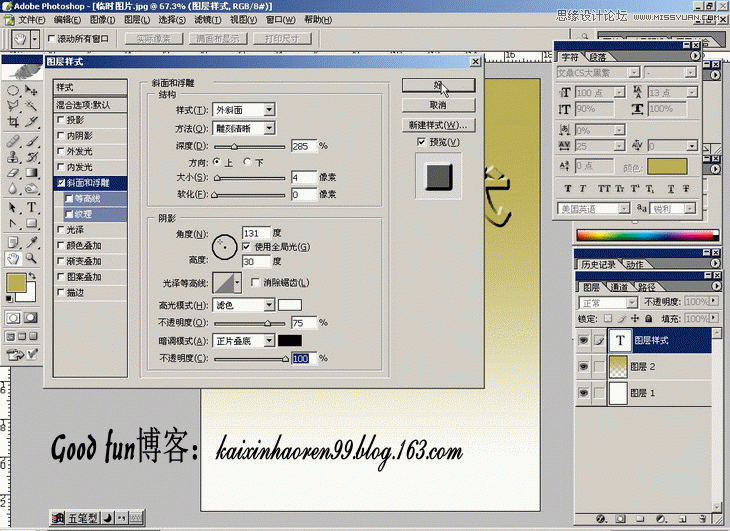Select the Move tool

pos(31,90)
